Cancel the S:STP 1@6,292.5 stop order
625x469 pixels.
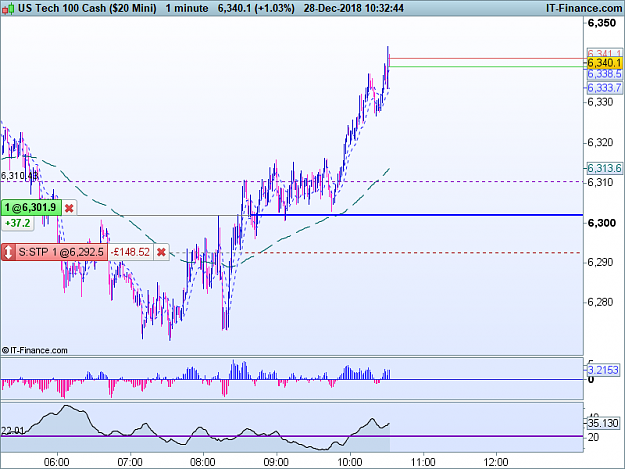pos(161,252)
